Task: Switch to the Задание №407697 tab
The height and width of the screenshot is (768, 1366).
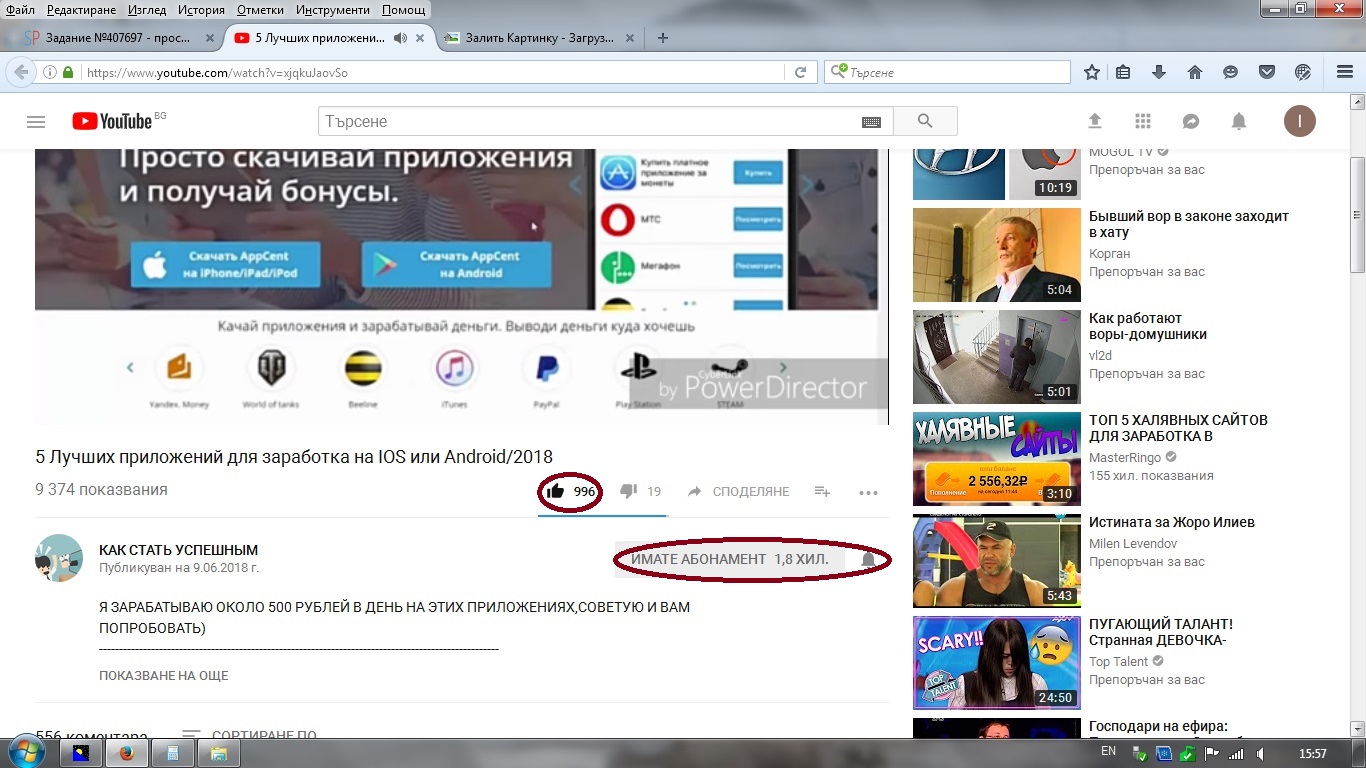Action: (118, 38)
